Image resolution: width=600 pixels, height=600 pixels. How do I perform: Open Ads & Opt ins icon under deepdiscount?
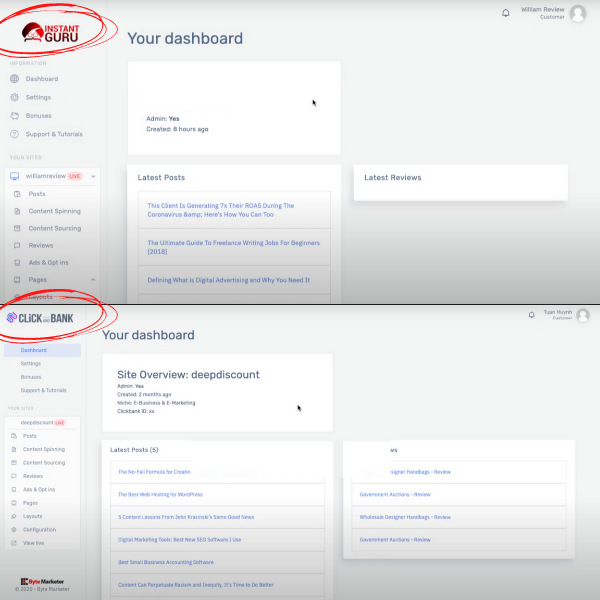(x=14, y=489)
